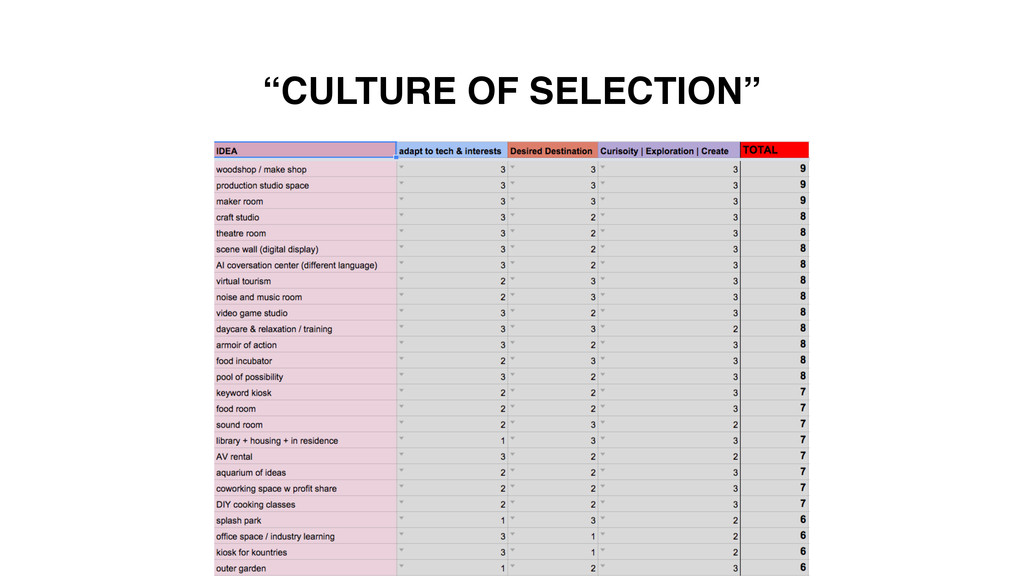Viewport: 1024px width, 576px height.
Task: Click the 'food incubator' cell
Action: tap(305, 360)
